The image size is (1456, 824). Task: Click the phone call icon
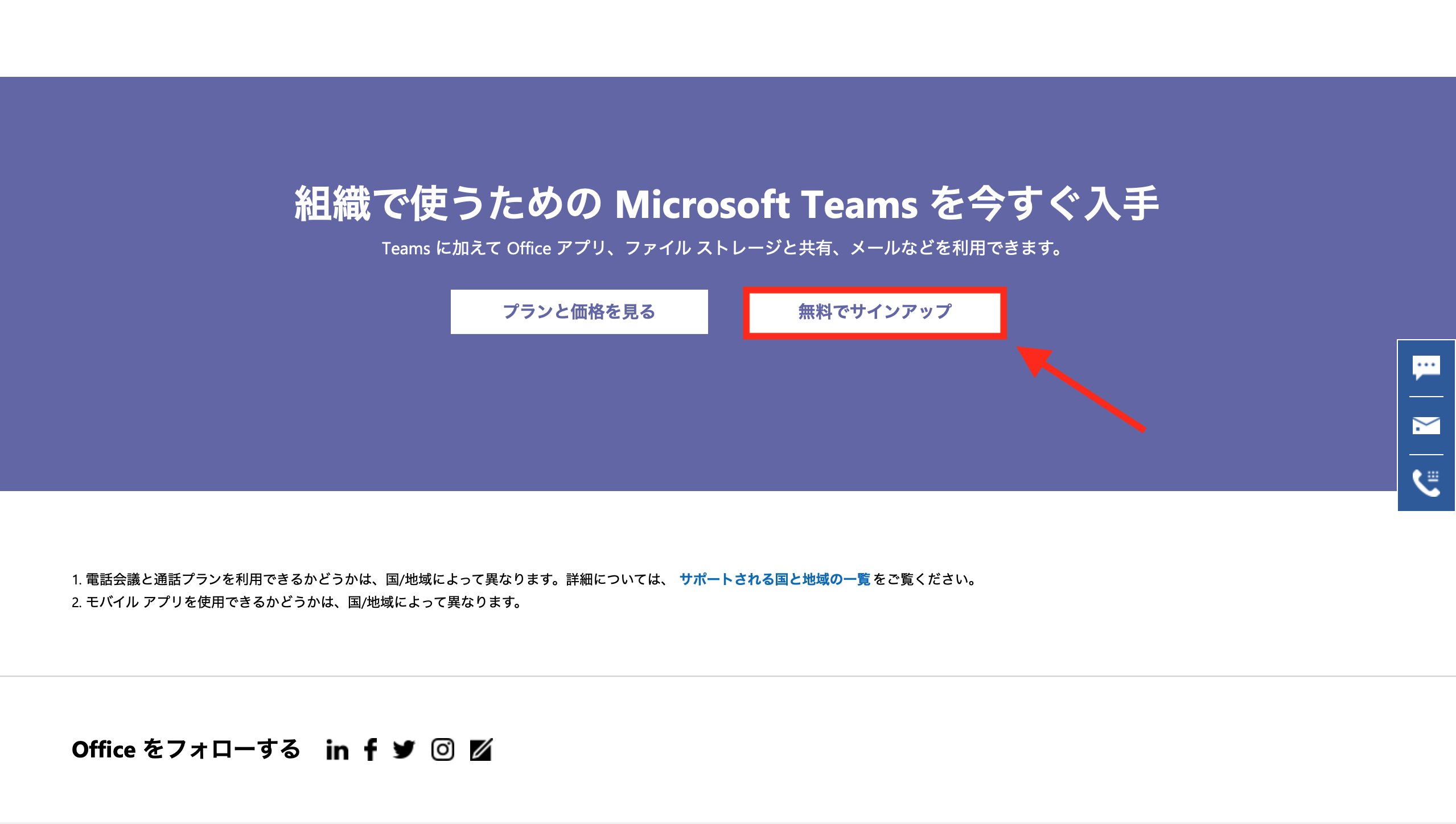[1426, 483]
